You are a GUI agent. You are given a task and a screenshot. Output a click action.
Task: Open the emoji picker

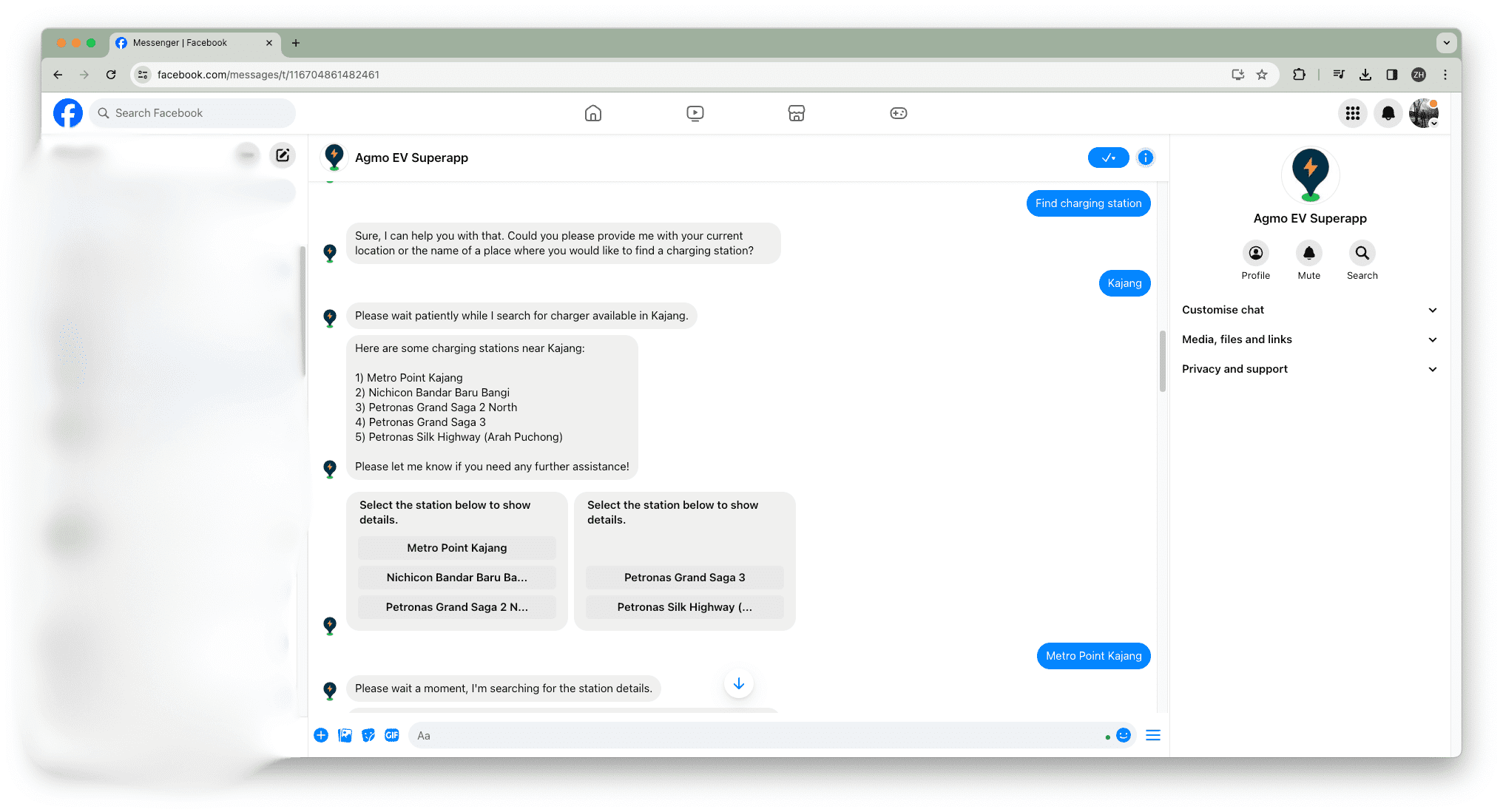click(x=1124, y=735)
